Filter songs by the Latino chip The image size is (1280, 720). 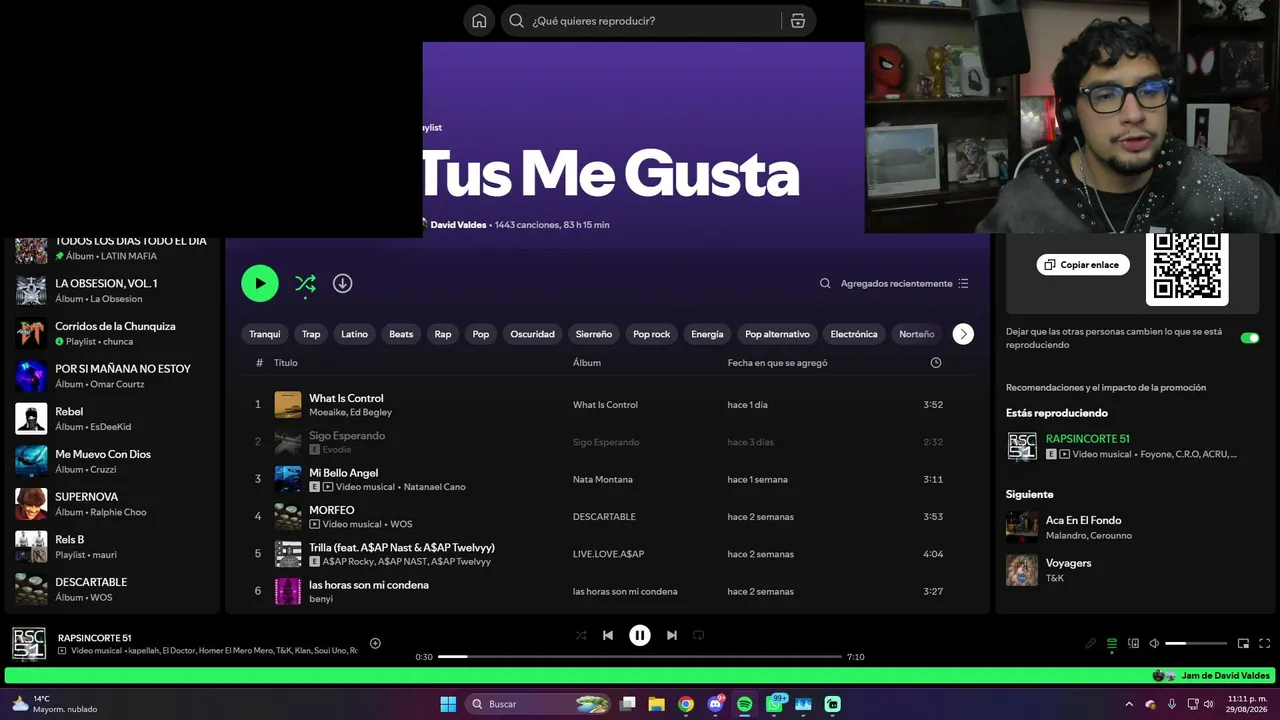(355, 334)
